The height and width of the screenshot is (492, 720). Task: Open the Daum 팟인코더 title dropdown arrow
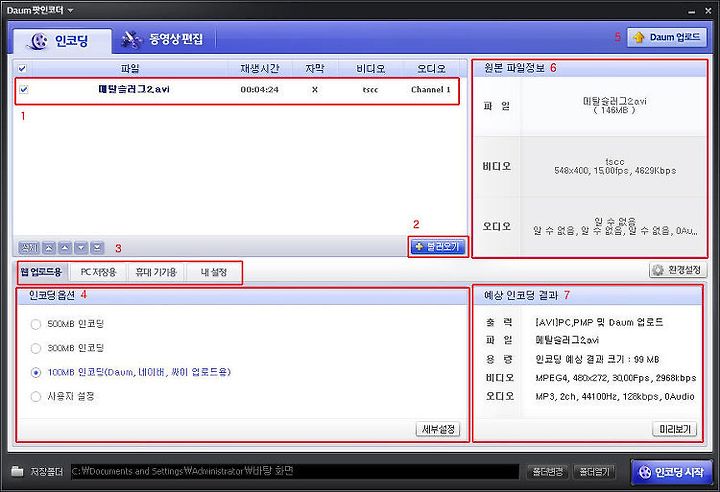pos(70,10)
